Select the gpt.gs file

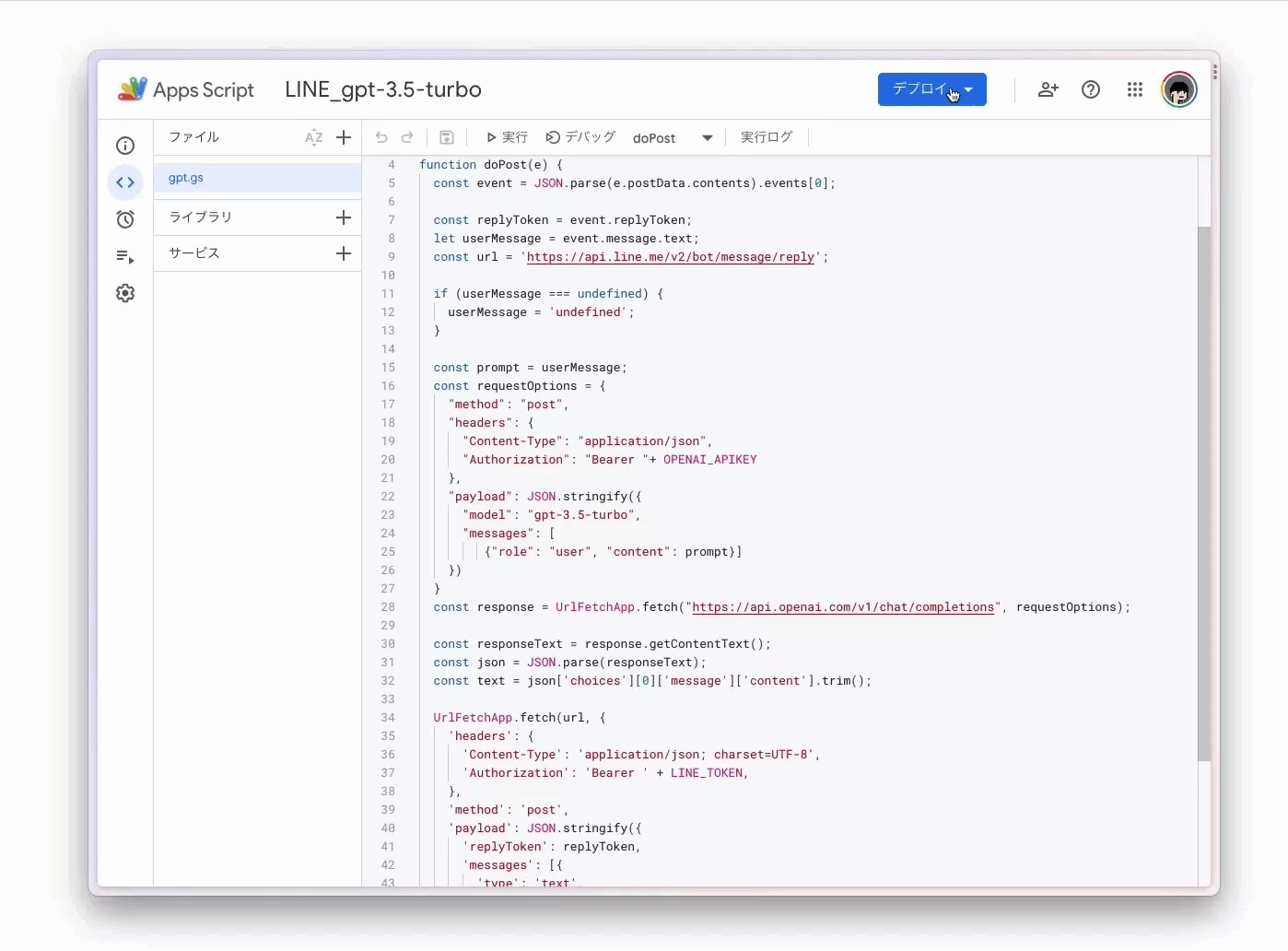pyautogui.click(x=258, y=178)
